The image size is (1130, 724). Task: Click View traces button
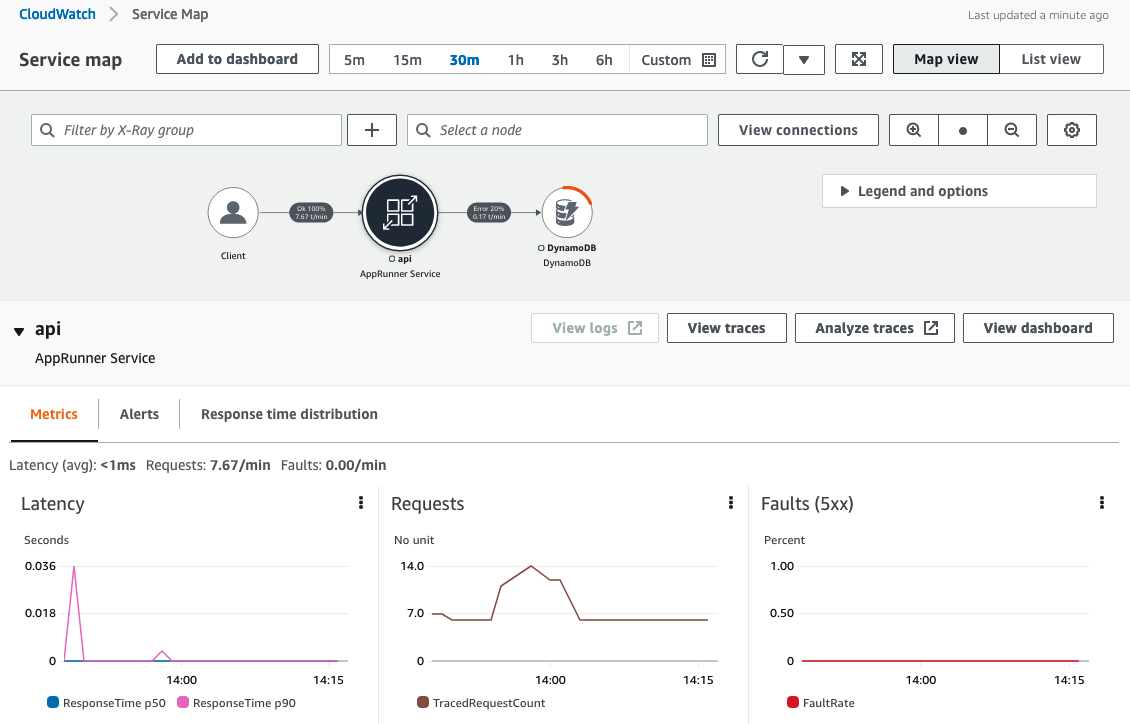pos(726,328)
